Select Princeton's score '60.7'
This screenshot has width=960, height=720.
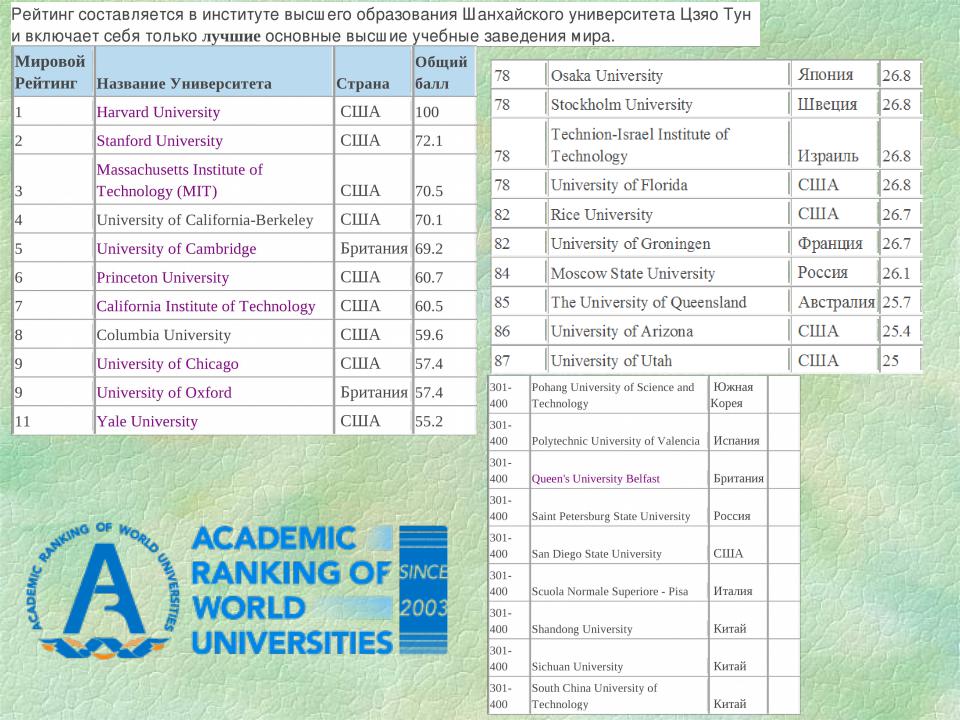pyautogui.click(x=444, y=277)
